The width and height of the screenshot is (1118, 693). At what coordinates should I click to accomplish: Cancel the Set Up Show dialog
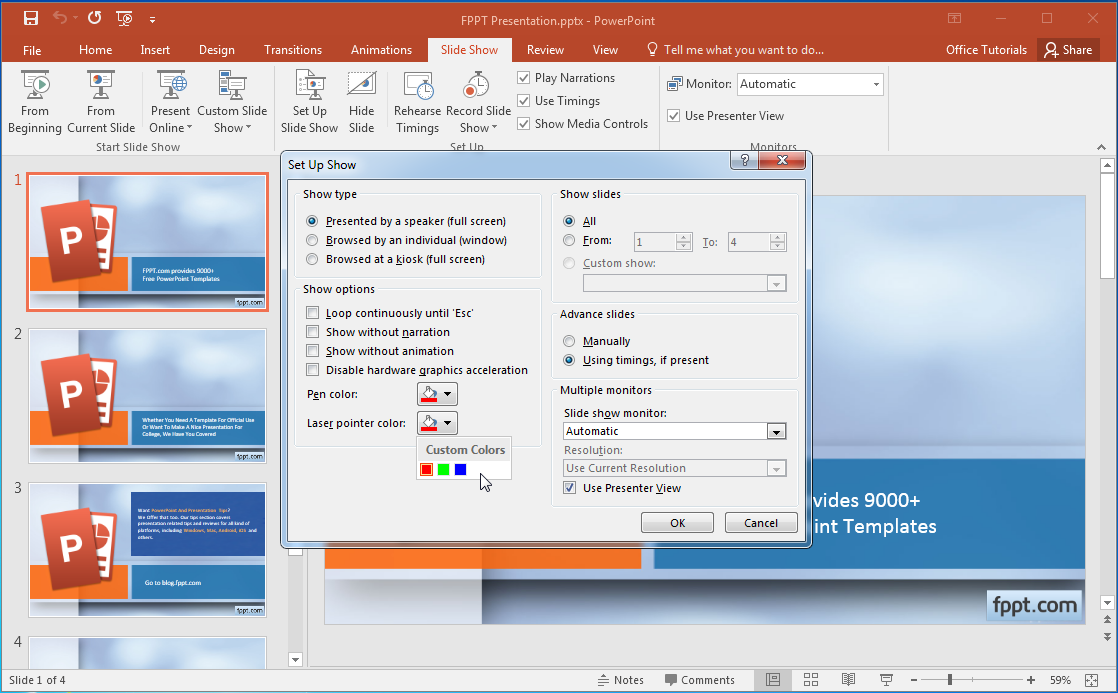tap(761, 522)
